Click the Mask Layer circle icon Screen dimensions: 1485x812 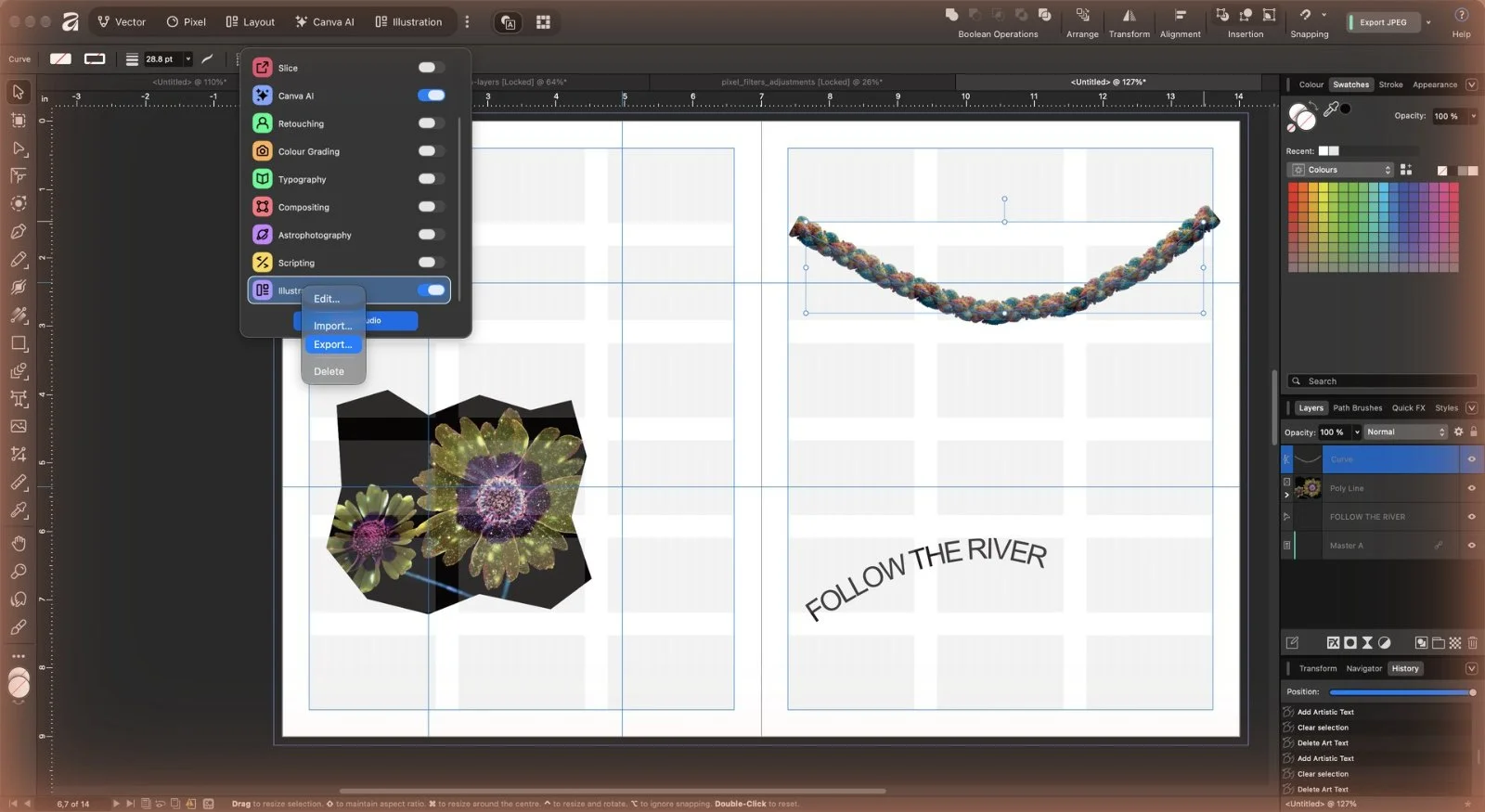click(x=1350, y=642)
